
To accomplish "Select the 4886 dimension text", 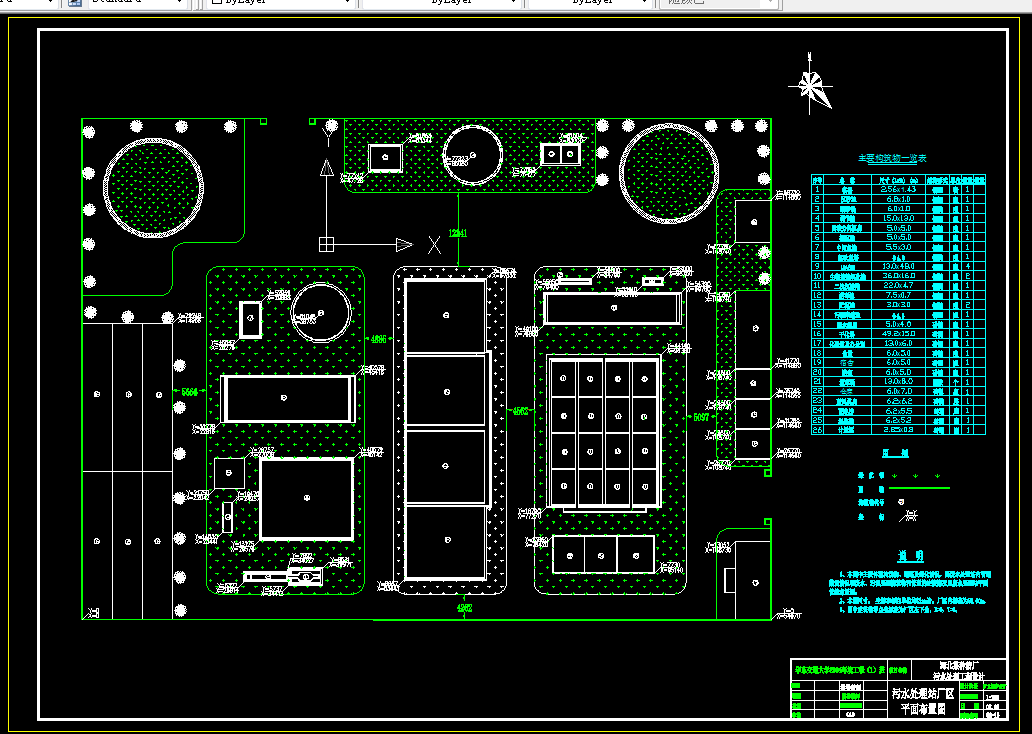I will 378,340.
